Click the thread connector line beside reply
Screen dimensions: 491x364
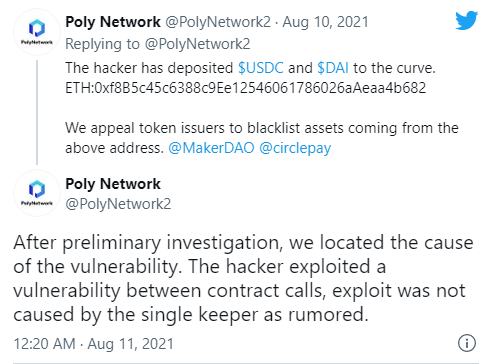click(x=37, y=112)
